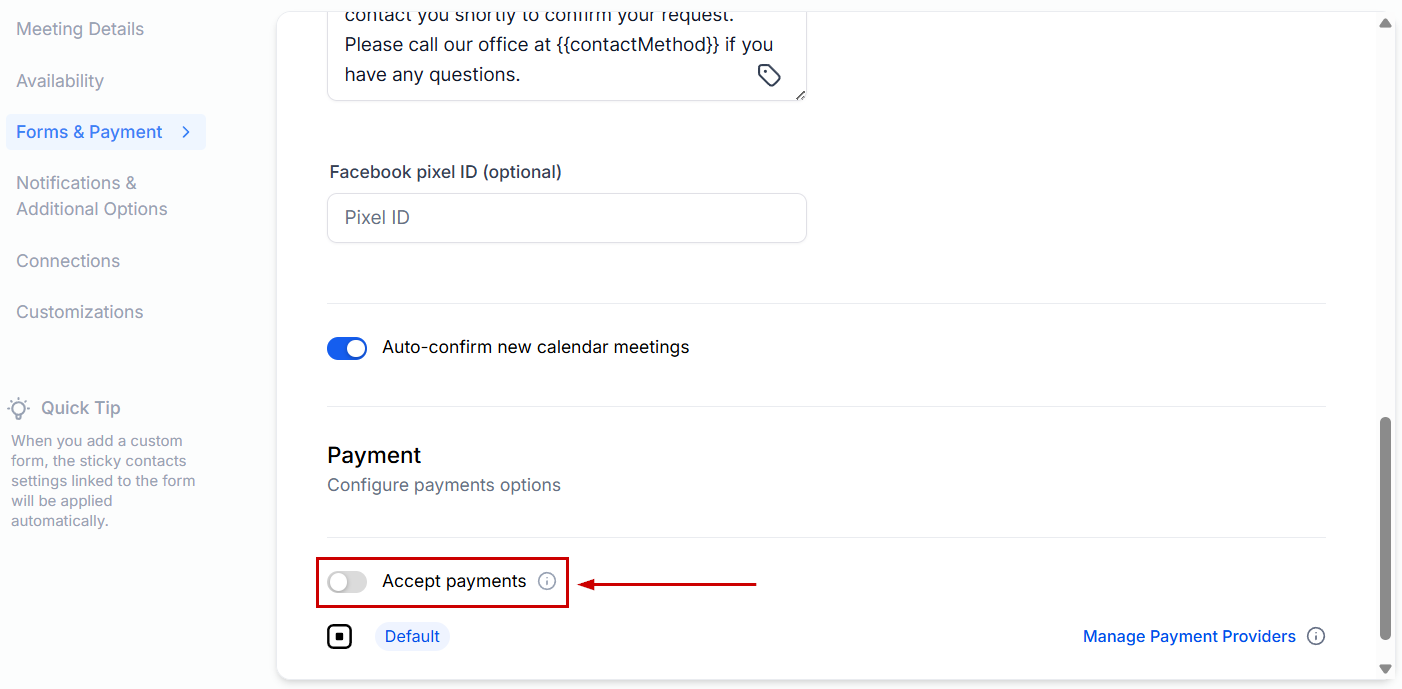Screen dimensions: 1402x689
Task: Switch to the Connections section
Action: 68,261
